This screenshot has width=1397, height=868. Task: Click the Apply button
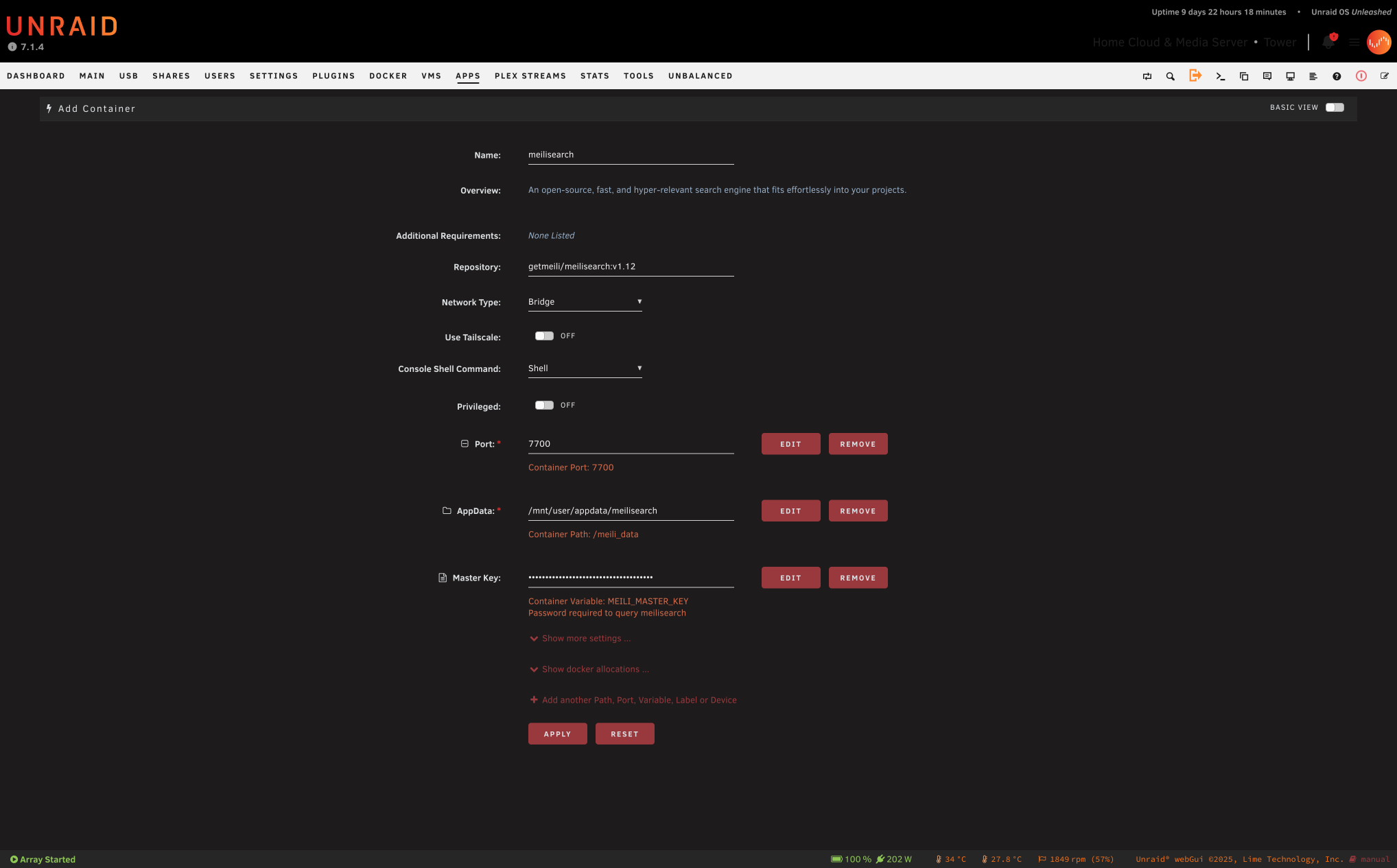click(558, 734)
